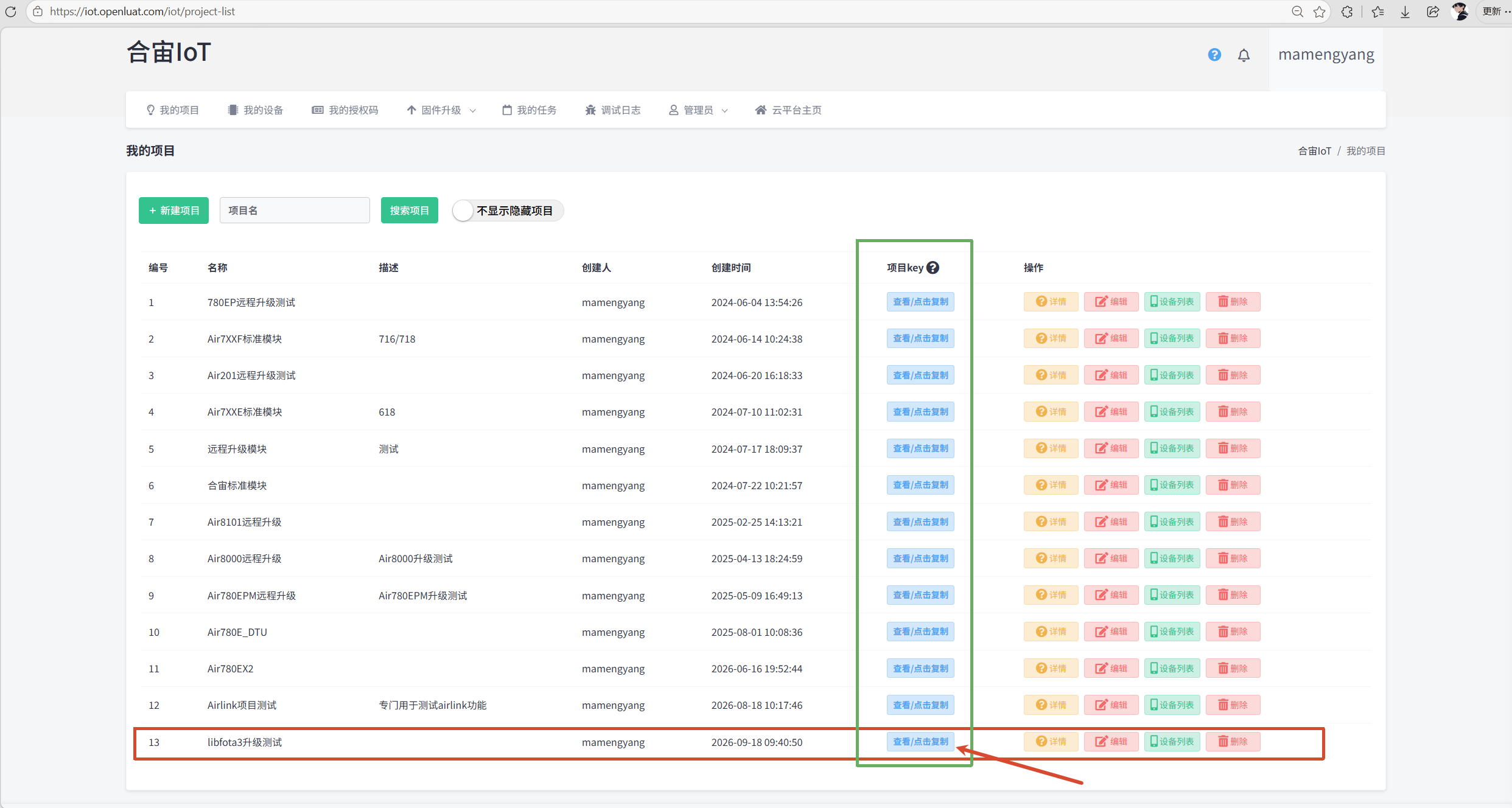Open 设备列表 for Air7XXE标准模块 row
Viewport: 1512px width, 808px height.
(1172, 412)
